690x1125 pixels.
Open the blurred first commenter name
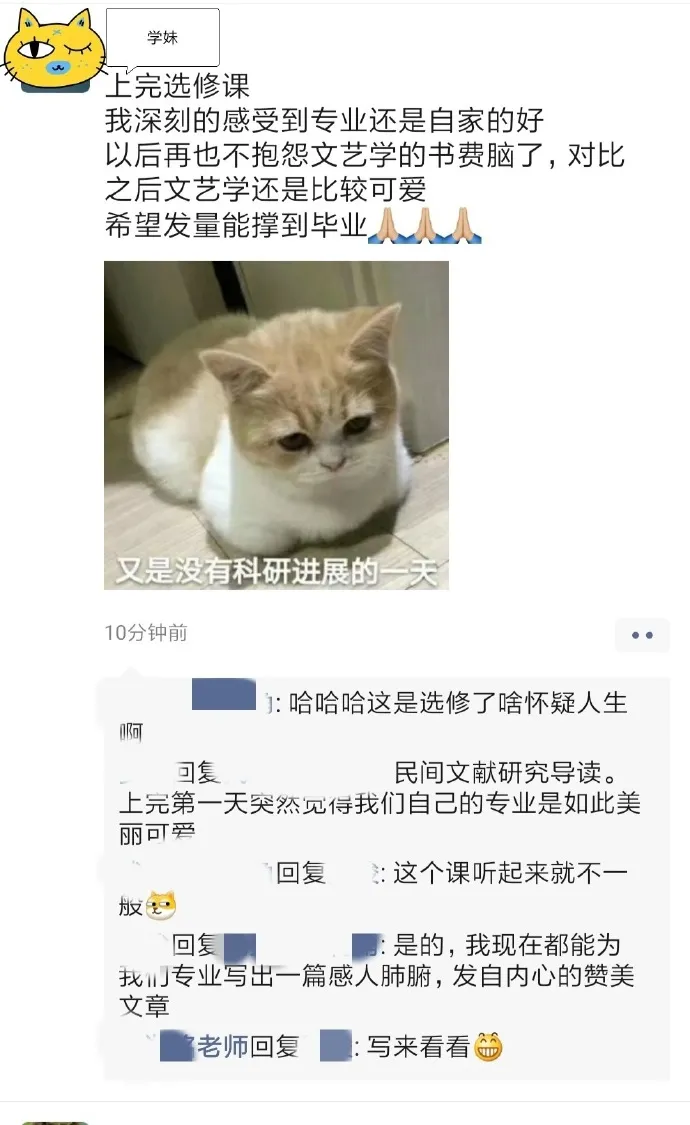coord(224,694)
